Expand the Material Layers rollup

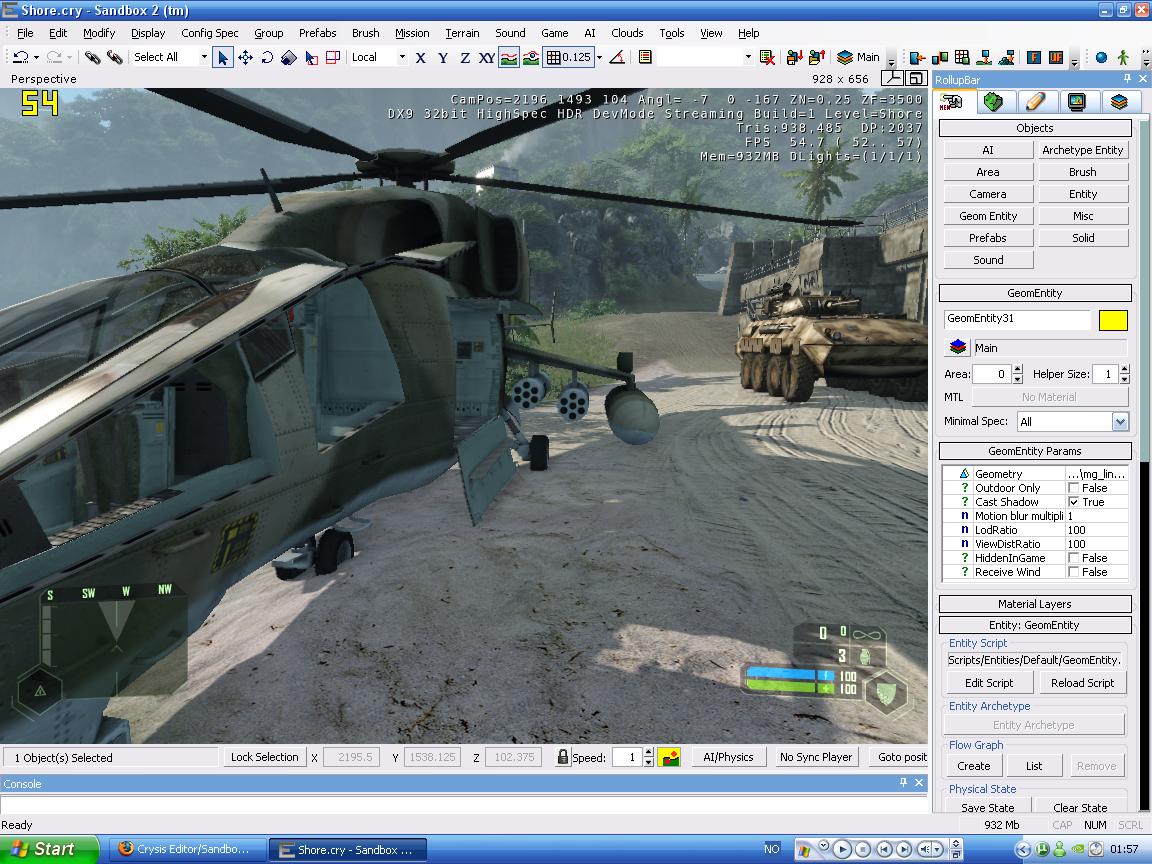1034,604
